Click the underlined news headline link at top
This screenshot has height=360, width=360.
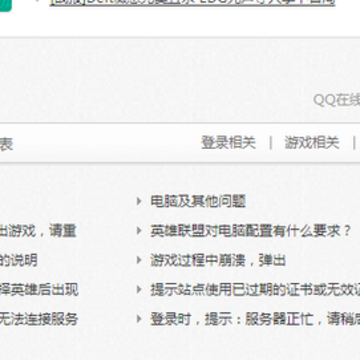pyautogui.click(x=192, y=3)
